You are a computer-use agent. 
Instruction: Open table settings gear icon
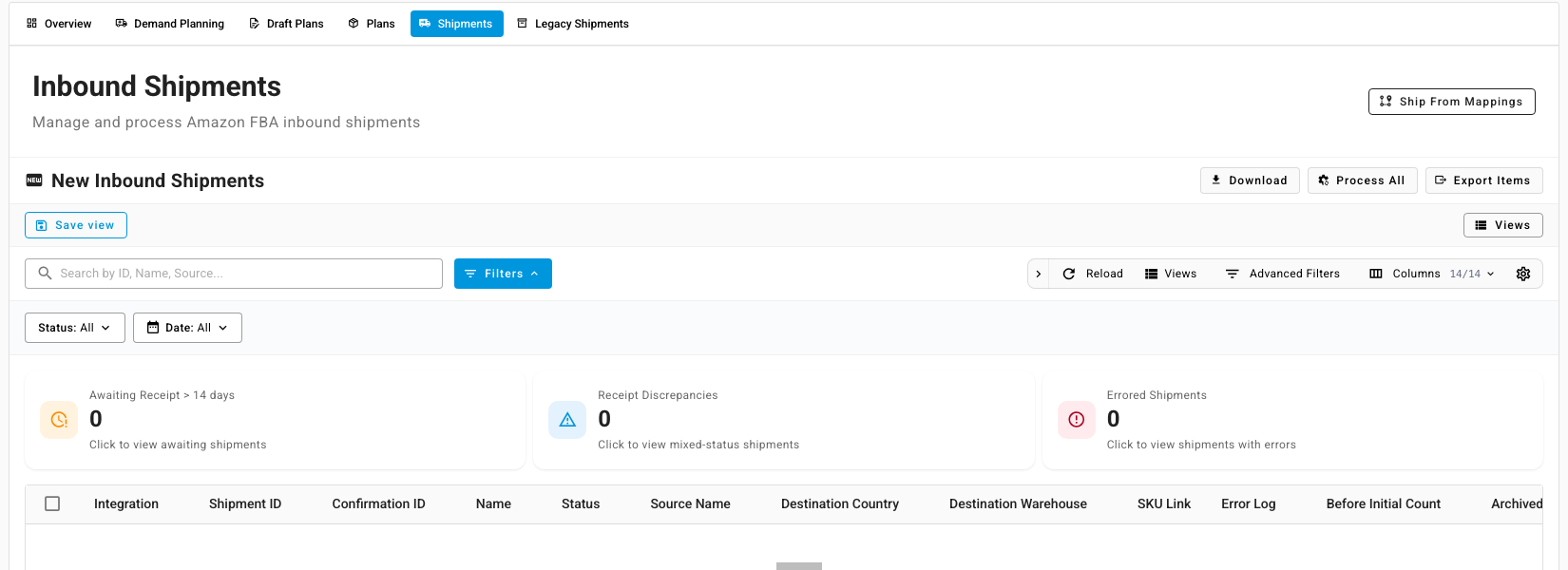pyautogui.click(x=1523, y=274)
